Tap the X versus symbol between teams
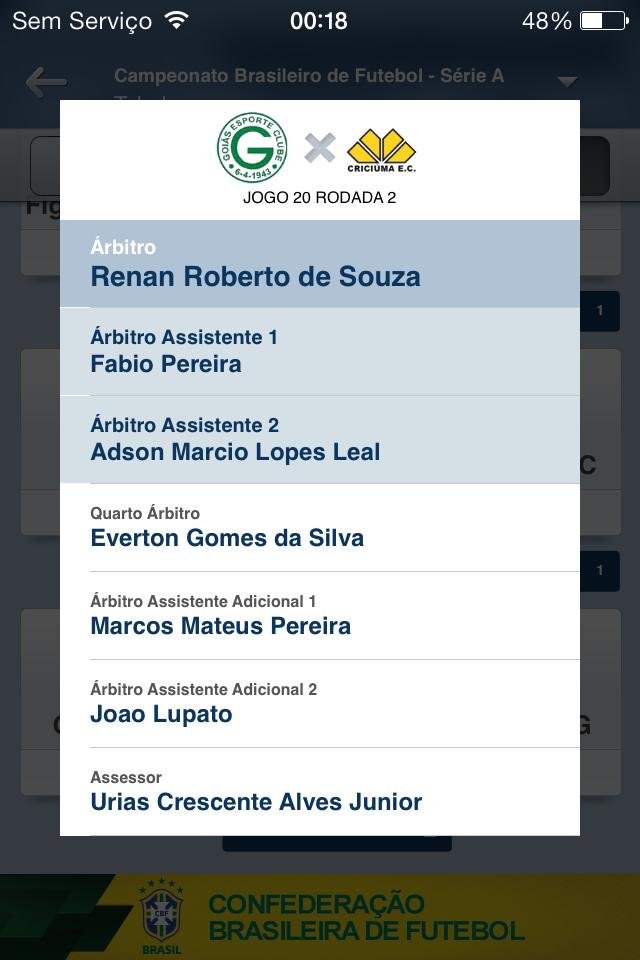Screen dimensions: 640x960 point(320,149)
